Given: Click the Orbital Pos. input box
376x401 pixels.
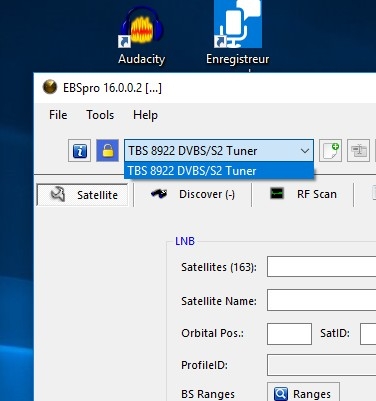Looking at the screenshot, I should click(x=289, y=334).
